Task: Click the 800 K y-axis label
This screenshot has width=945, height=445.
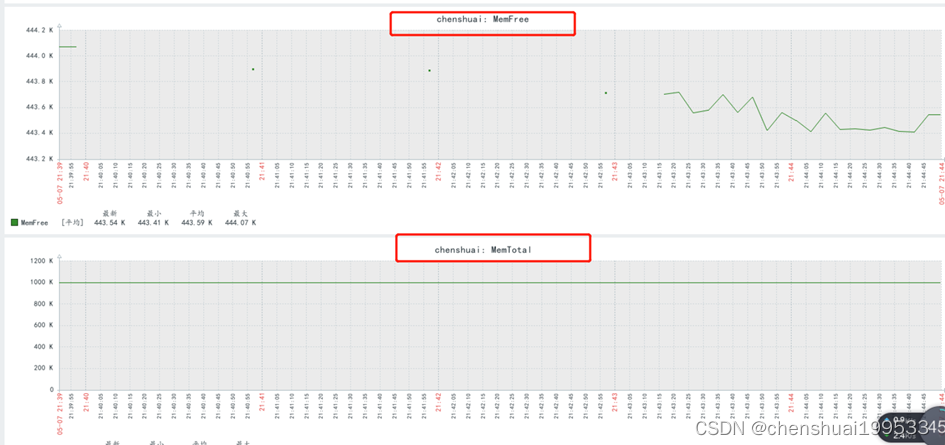Action: pyautogui.click(x=45, y=304)
